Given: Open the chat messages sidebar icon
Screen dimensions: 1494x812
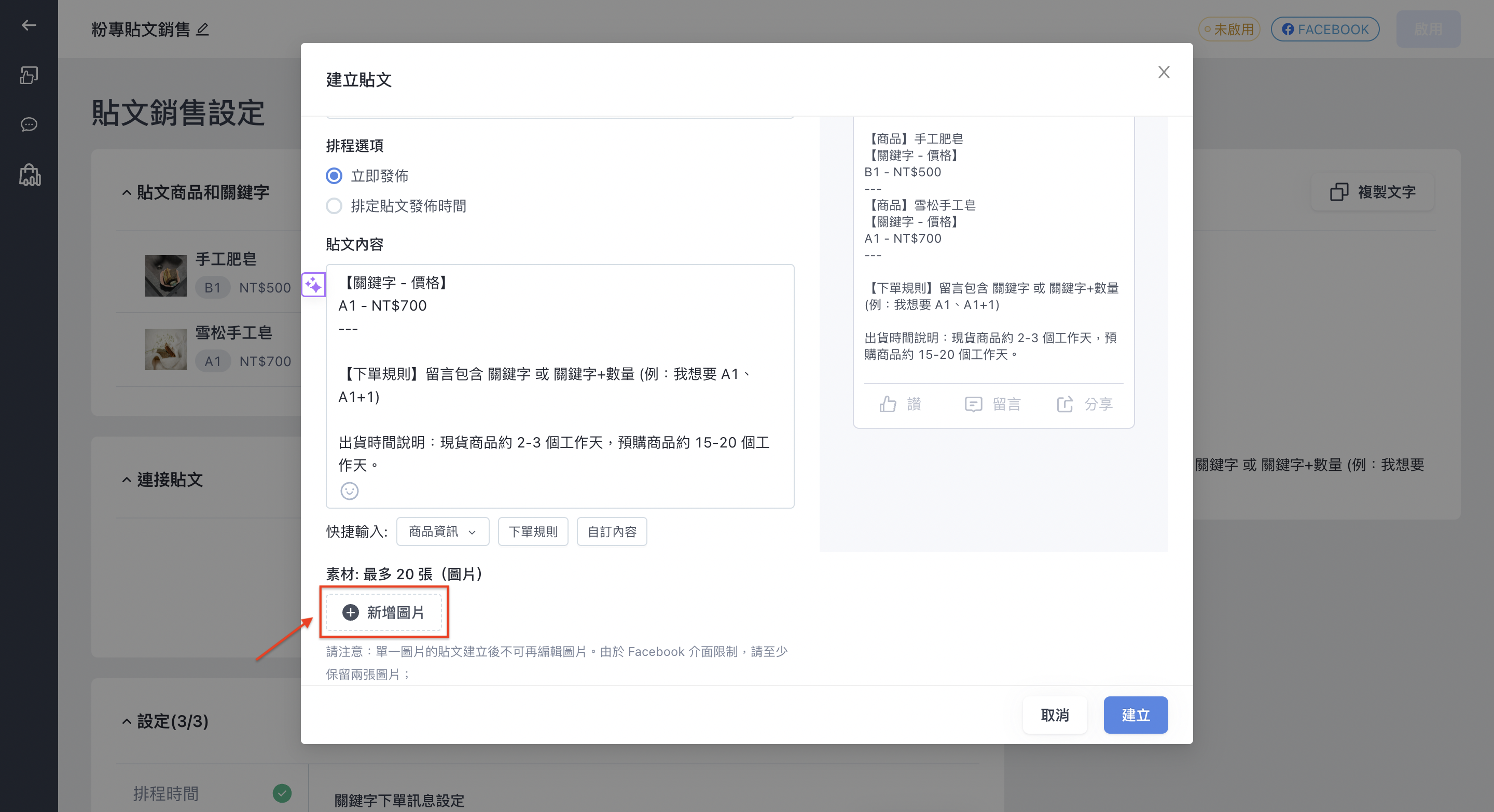Looking at the screenshot, I should pos(29,124).
